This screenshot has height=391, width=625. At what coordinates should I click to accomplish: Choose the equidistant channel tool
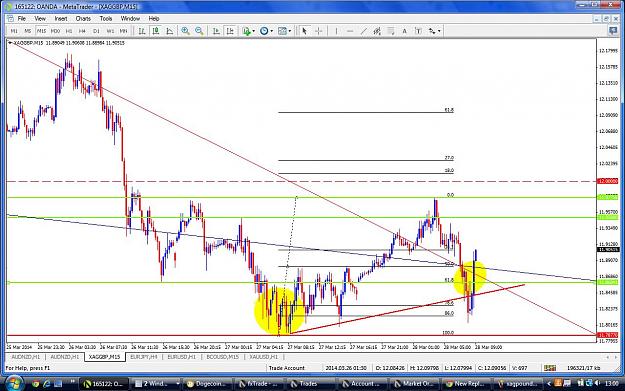coord(377,31)
